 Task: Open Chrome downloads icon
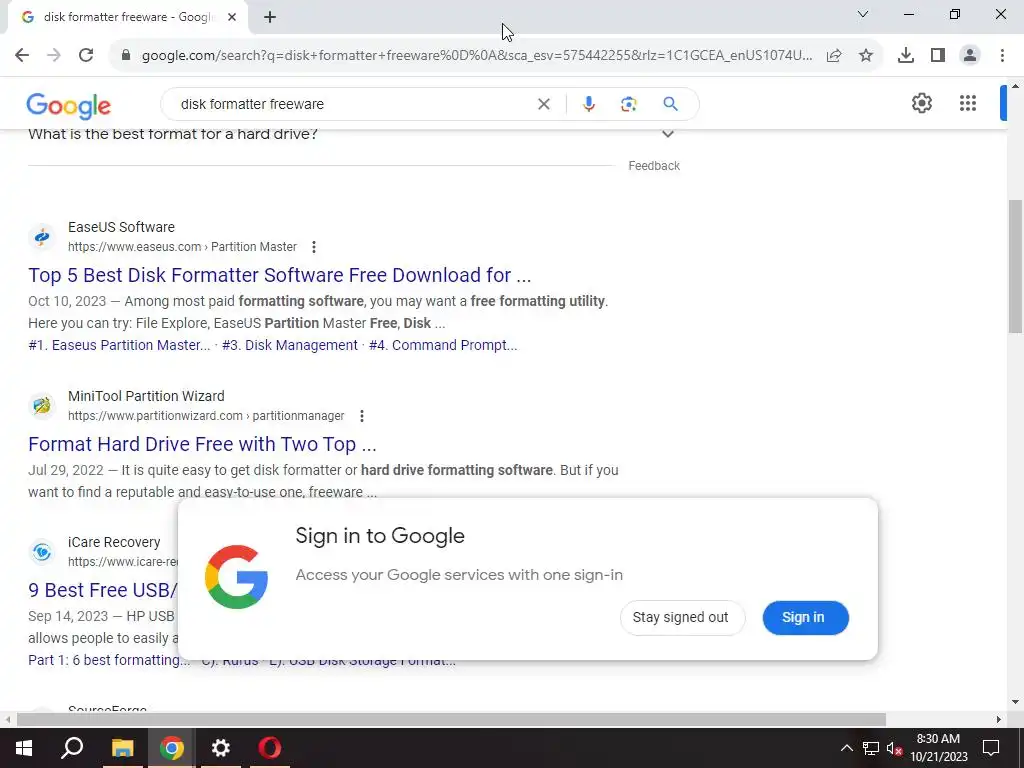click(x=906, y=56)
